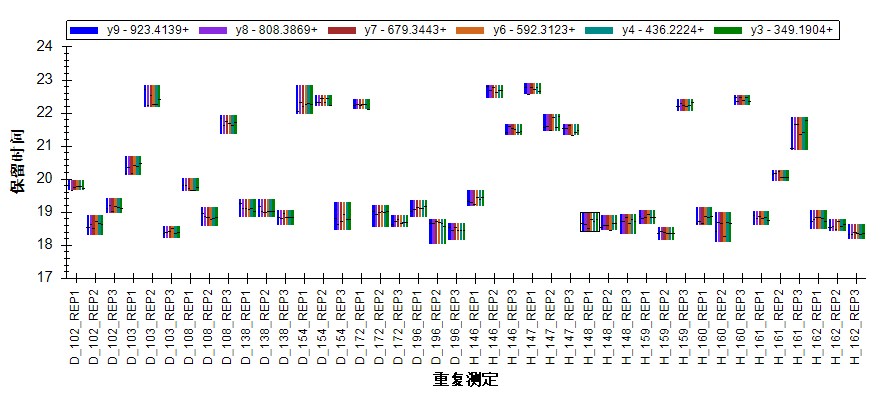
Task: Click the x-axis title 重复测定
Action: 466,381
